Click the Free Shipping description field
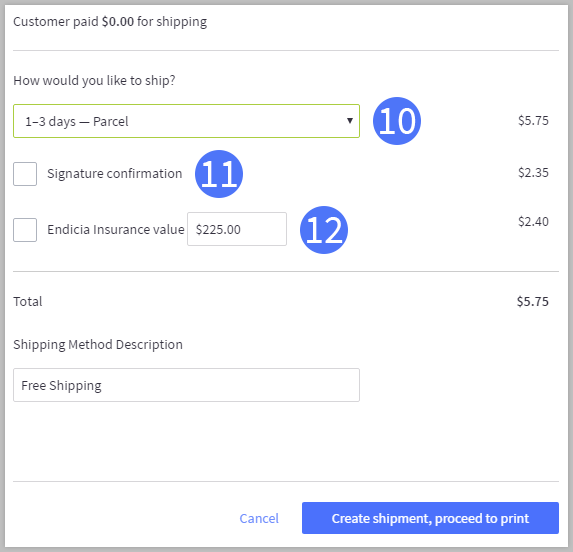Screen dimensions: 573x552 point(186,385)
